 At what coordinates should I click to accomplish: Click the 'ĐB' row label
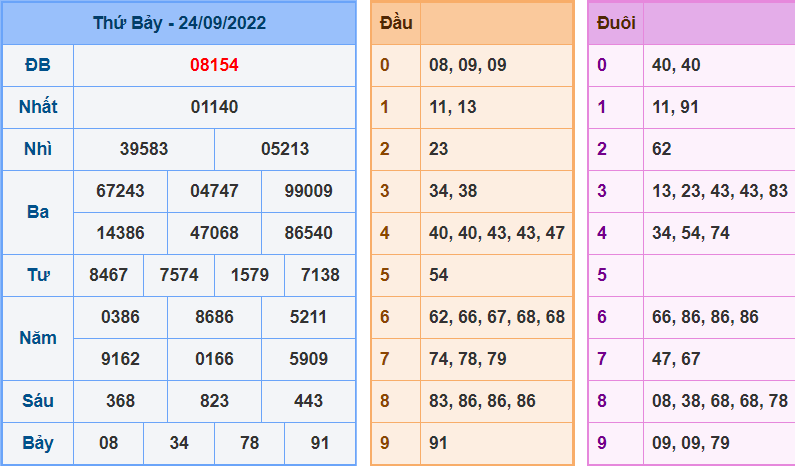pyautogui.click(x=38, y=65)
